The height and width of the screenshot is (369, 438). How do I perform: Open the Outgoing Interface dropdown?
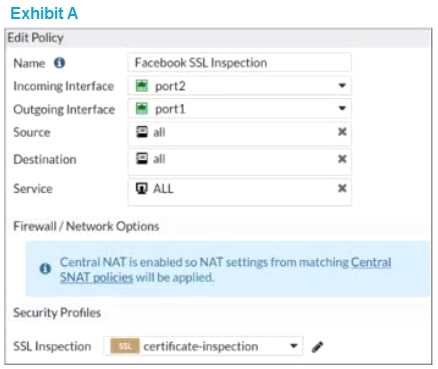[x=342, y=108]
